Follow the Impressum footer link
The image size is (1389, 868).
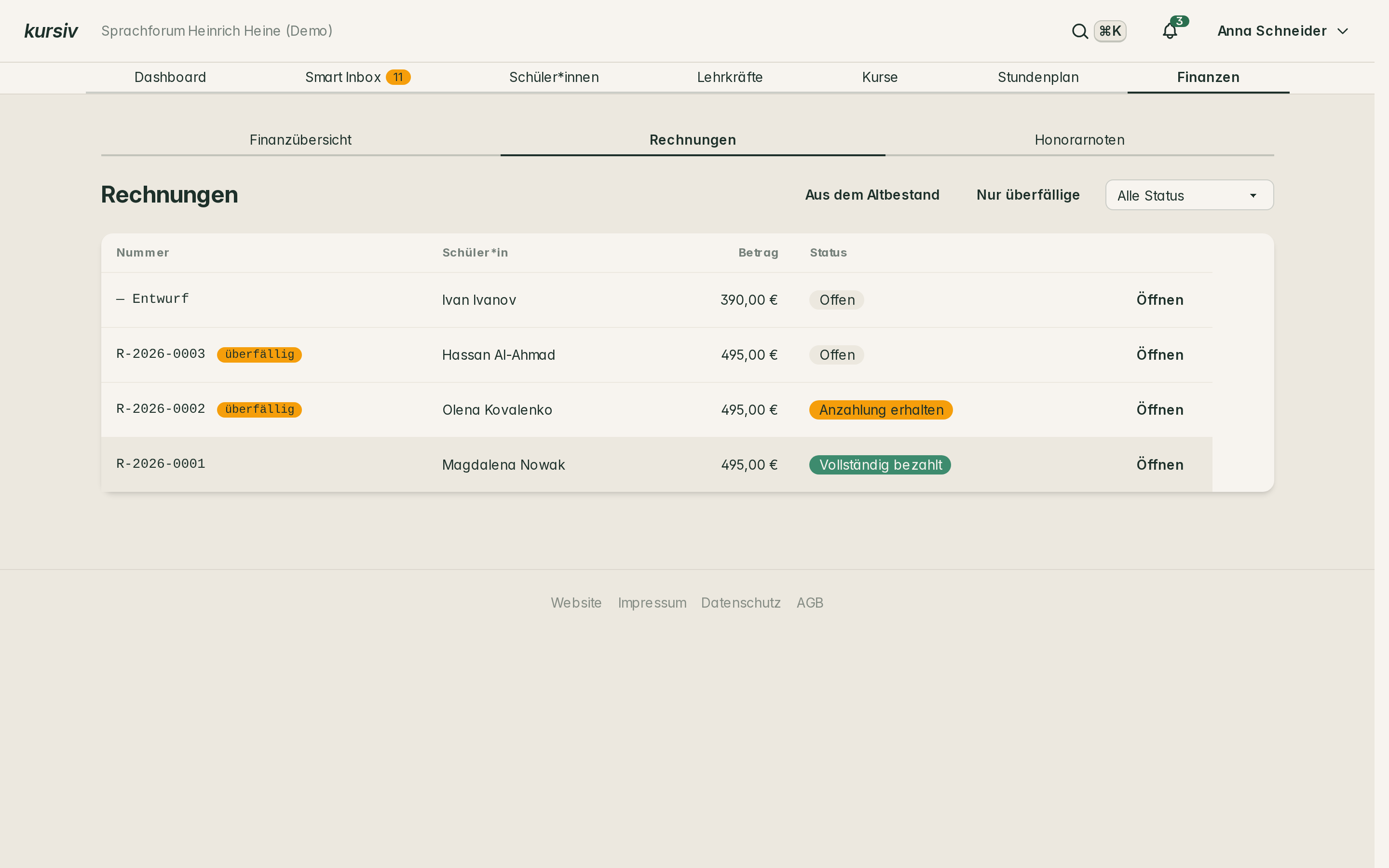click(x=652, y=603)
